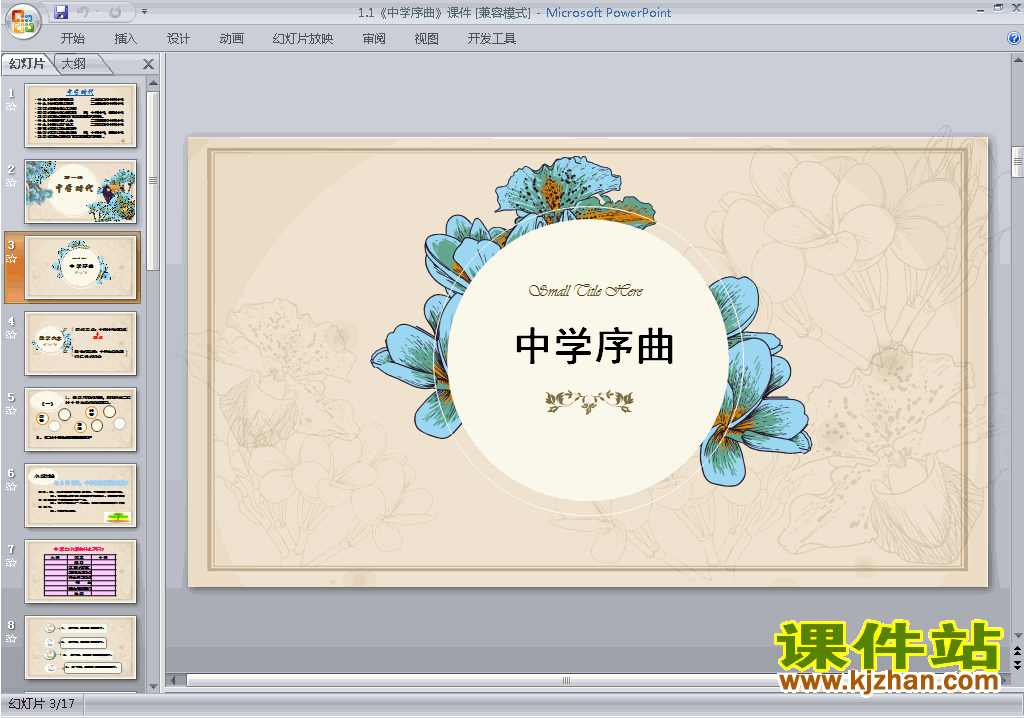This screenshot has width=1024, height=718.
Task: Click main editor scroll up arrow
Action: (x=1017, y=59)
